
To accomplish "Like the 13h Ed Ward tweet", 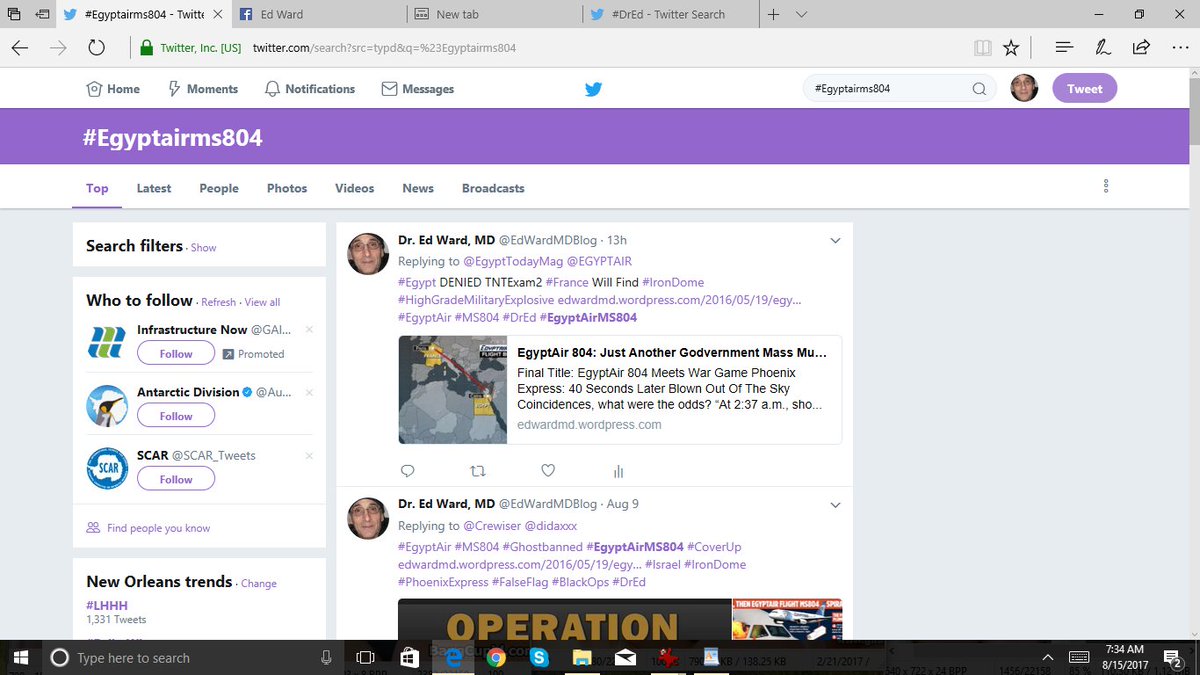I will (x=548, y=471).
